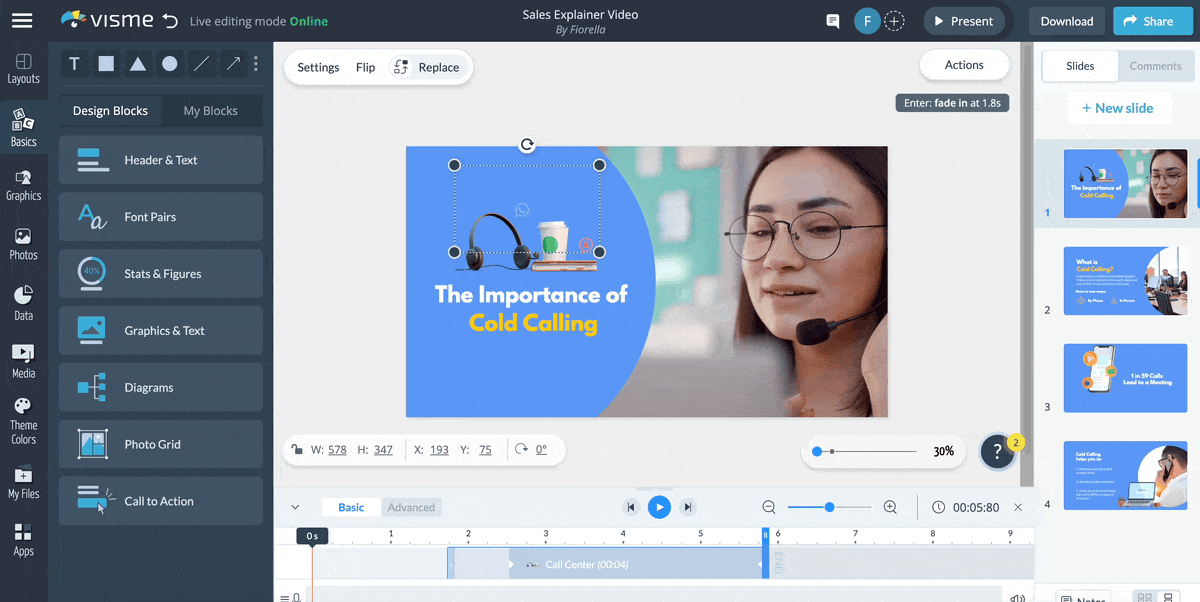Switch timeline to Basic mode
Screen dimensions: 1200x602
coord(351,507)
